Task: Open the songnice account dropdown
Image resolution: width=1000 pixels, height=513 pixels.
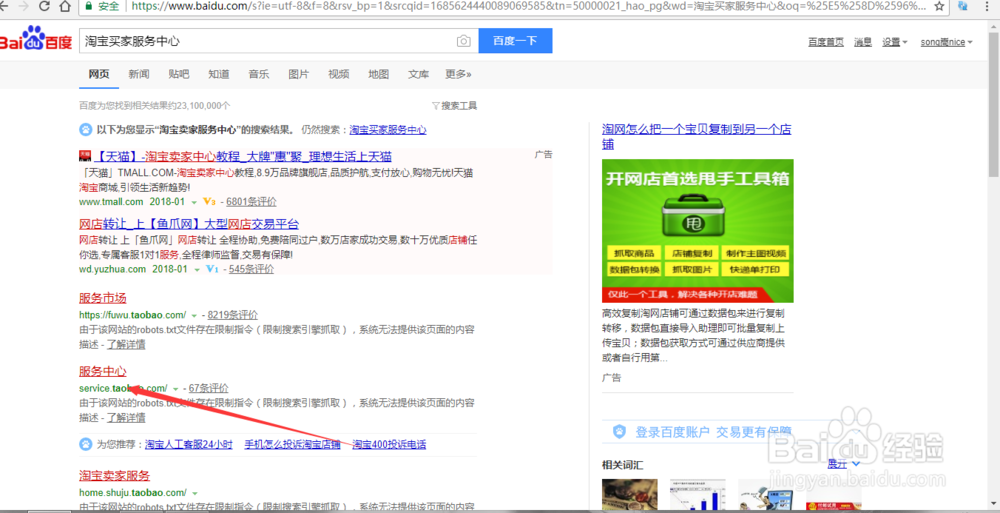Action: tap(946, 42)
